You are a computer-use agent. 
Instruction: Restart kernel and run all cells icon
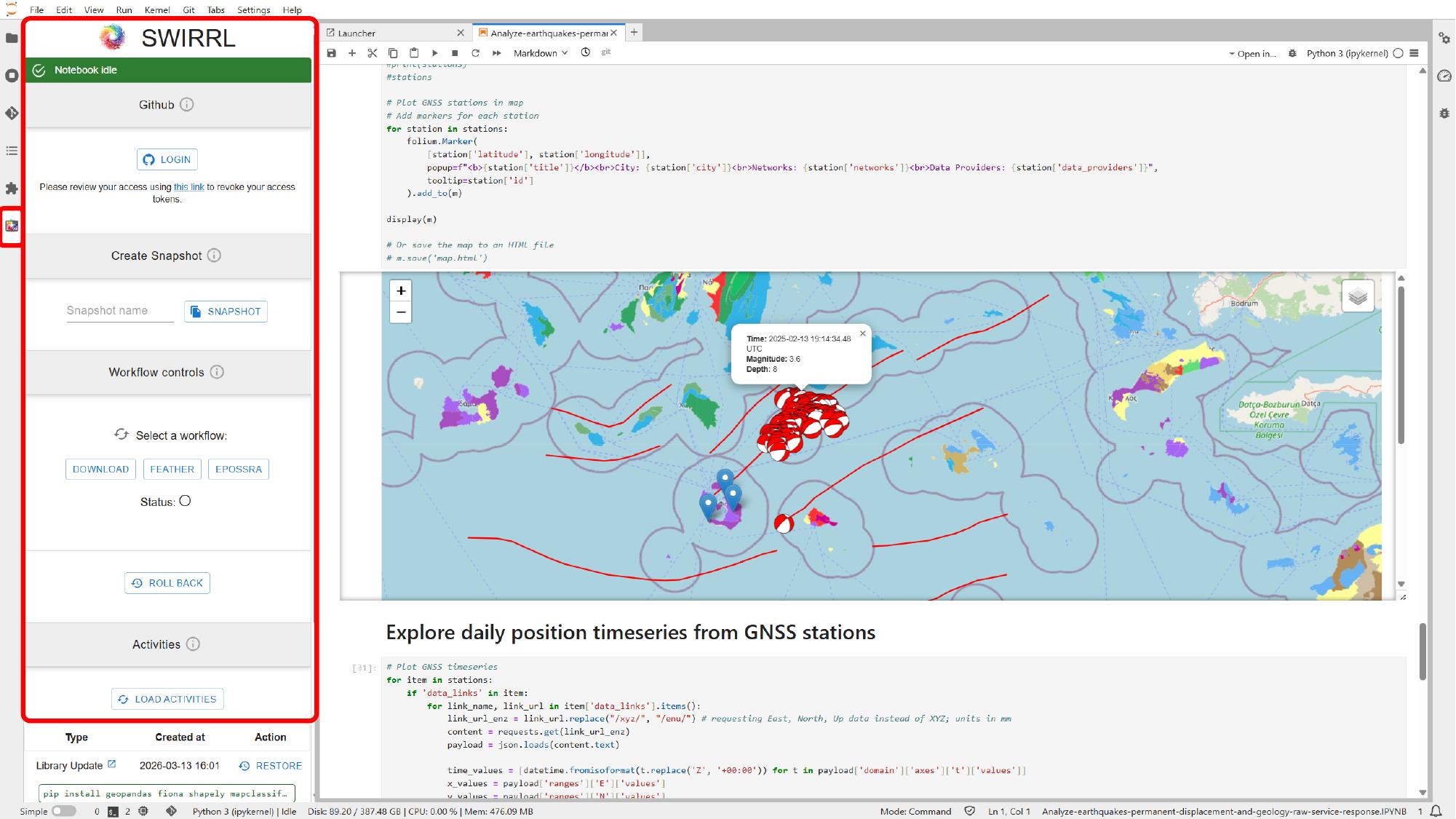pos(496,53)
